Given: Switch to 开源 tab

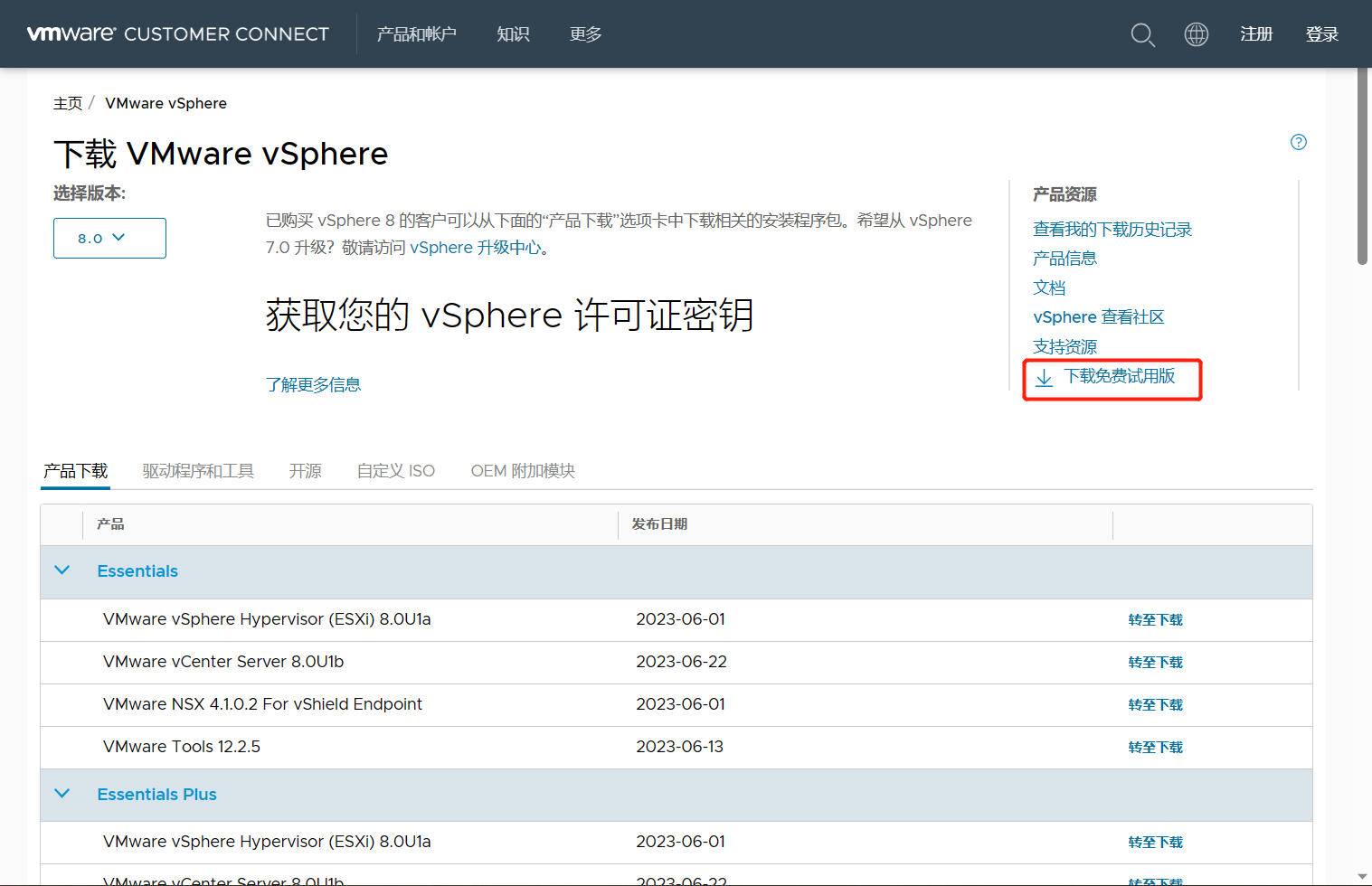Looking at the screenshot, I should (x=306, y=471).
